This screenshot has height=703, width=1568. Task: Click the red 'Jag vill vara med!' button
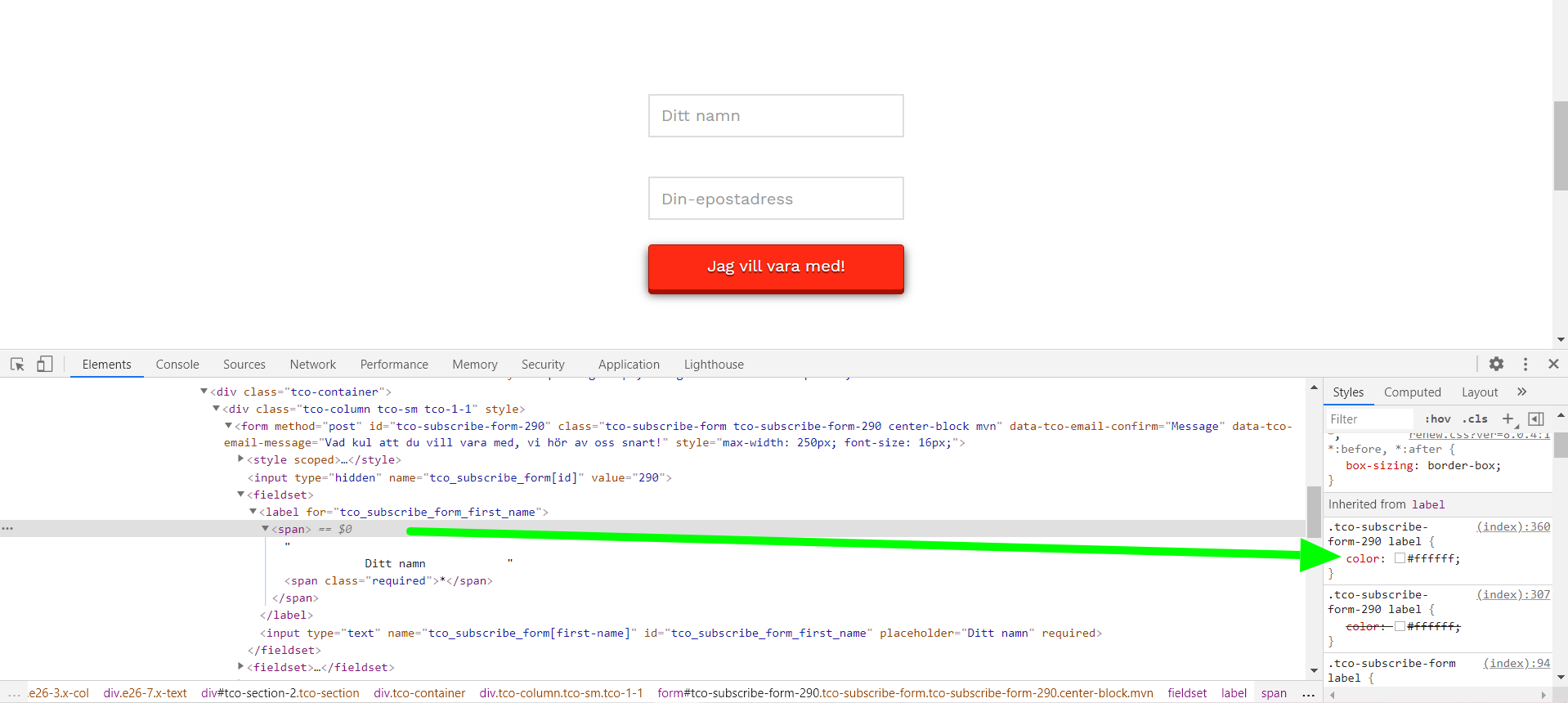pos(776,268)
